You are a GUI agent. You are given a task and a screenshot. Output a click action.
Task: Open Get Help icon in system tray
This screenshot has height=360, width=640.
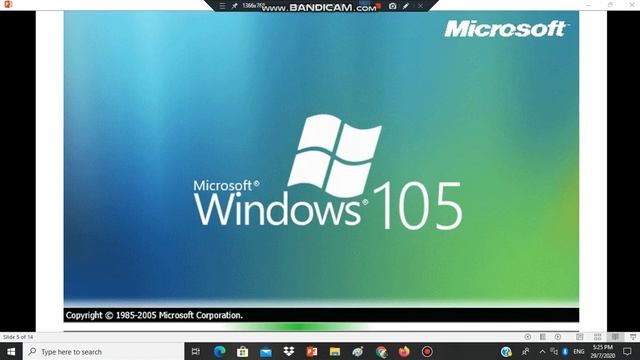pyautogui.click(x=506, y=351)
